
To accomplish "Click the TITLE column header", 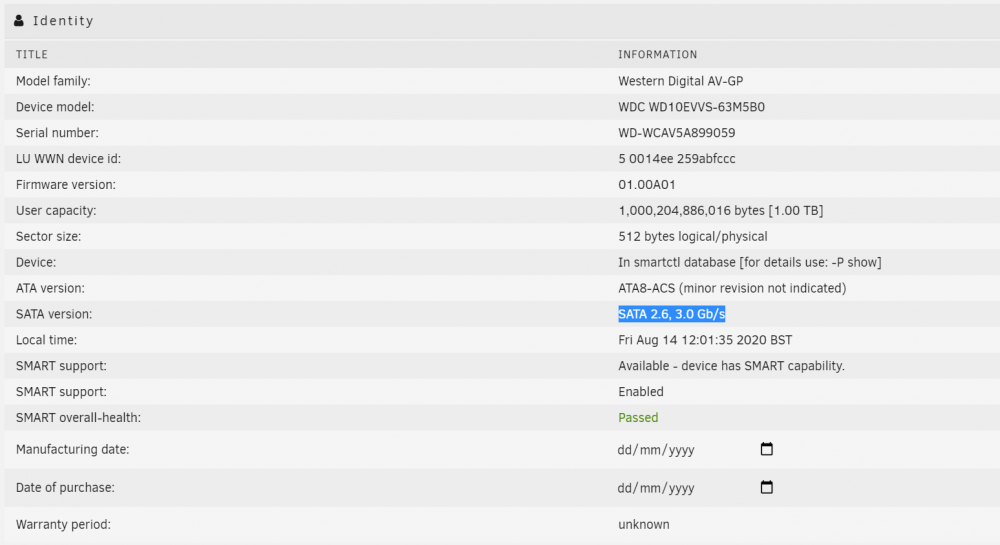I will 32,55.
